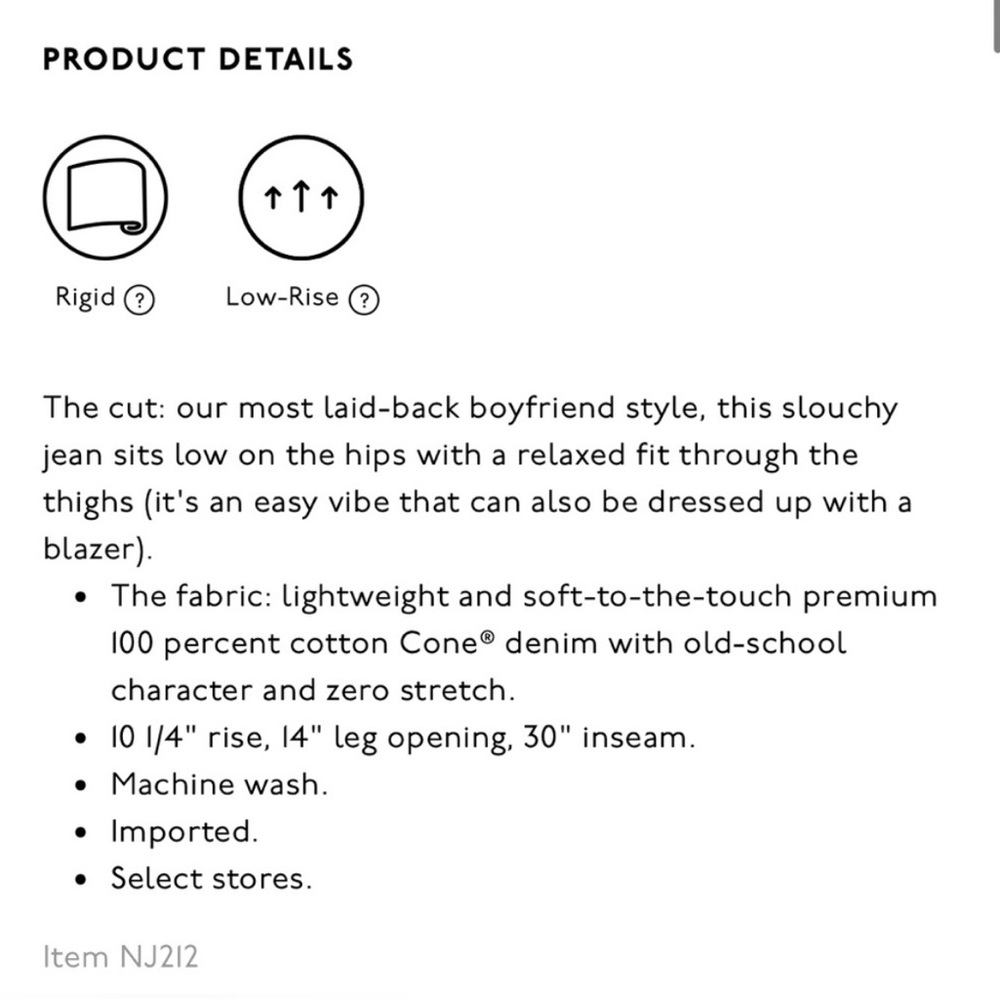Screen dimensions: 1000x1000
Task: Click the word 'Cone' in fabric description
Action: point(439,643)
